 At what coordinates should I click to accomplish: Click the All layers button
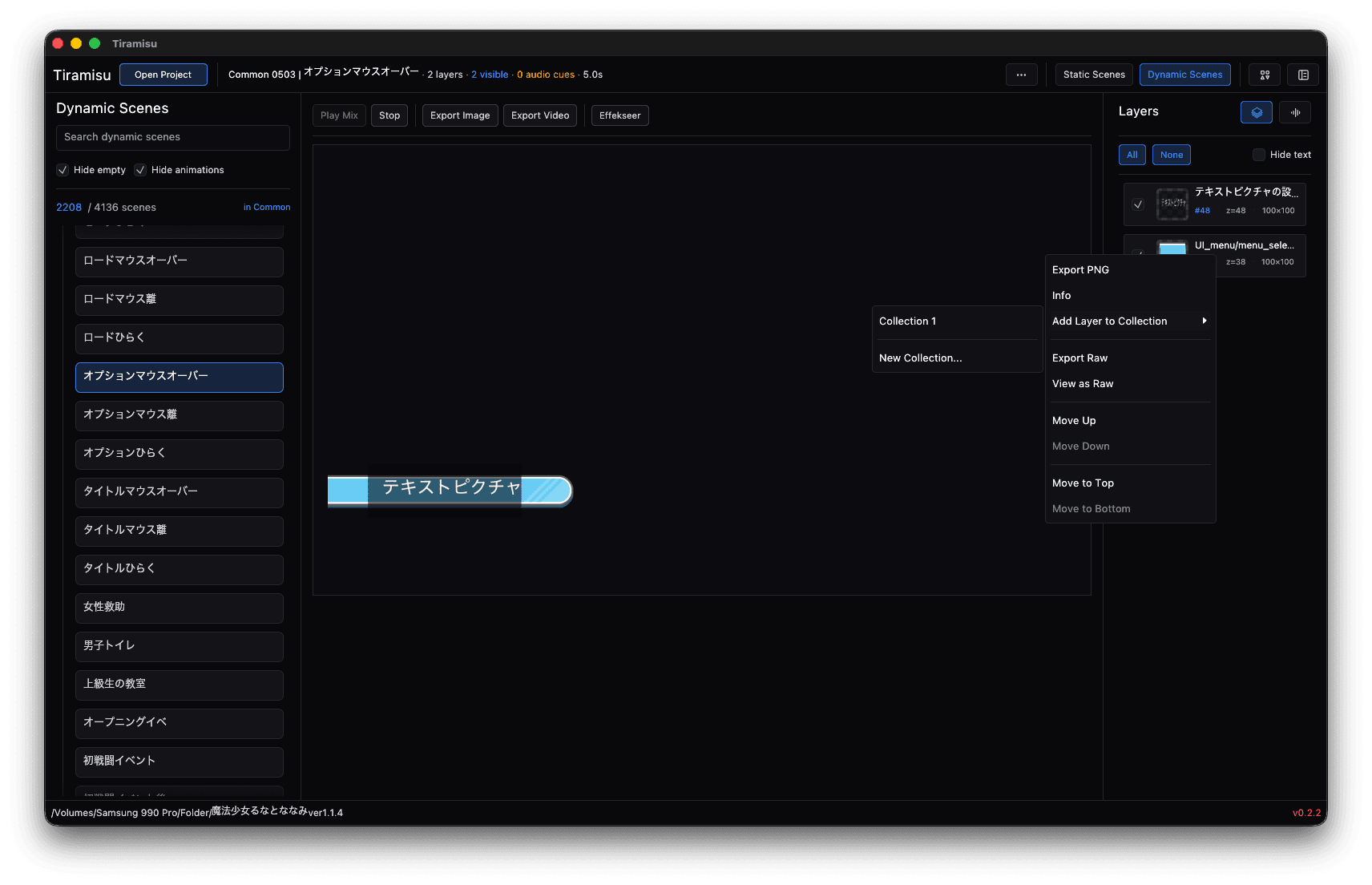pyautogui.click(x=1132, y=155)
